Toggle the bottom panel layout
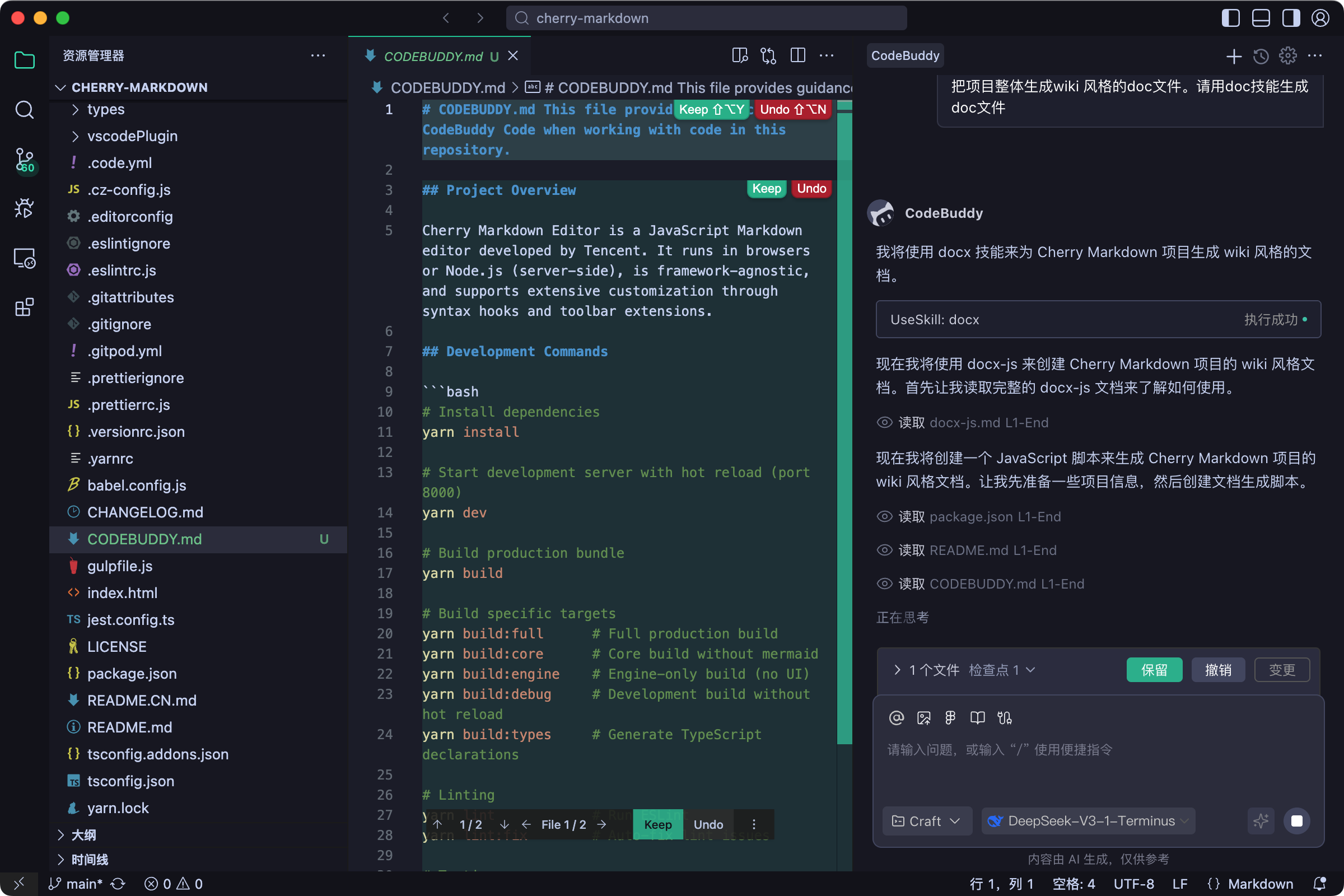The width and height of the screenshot is (1344, 896). (1261, 18)
